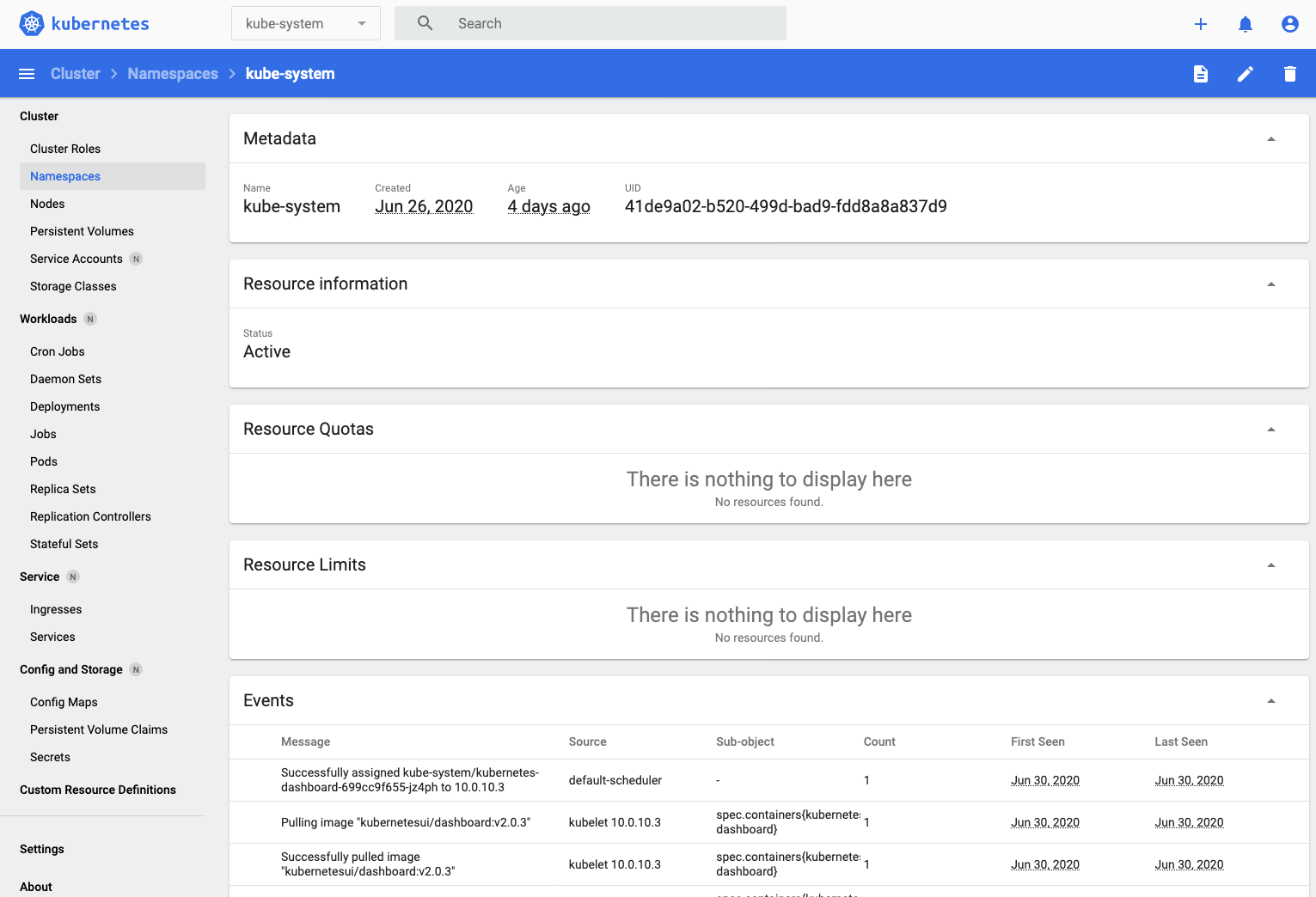Open the Workloads section
The height and width of the screenshot is (897, 1316).
pos(48,319)
